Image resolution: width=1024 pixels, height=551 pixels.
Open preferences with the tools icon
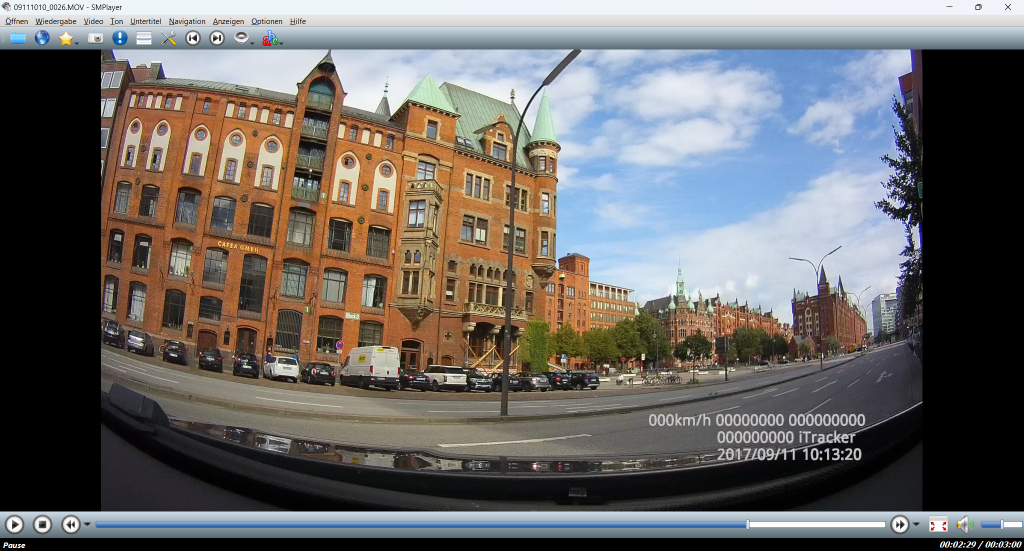click(x=169, y=38)
